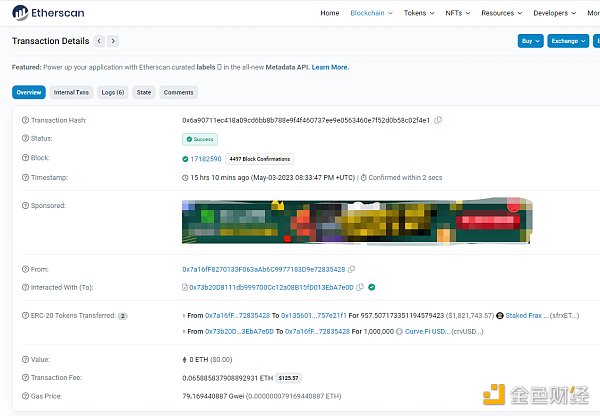
Task: Switch to the Internal Txns tab
Action: pos(71,92)
